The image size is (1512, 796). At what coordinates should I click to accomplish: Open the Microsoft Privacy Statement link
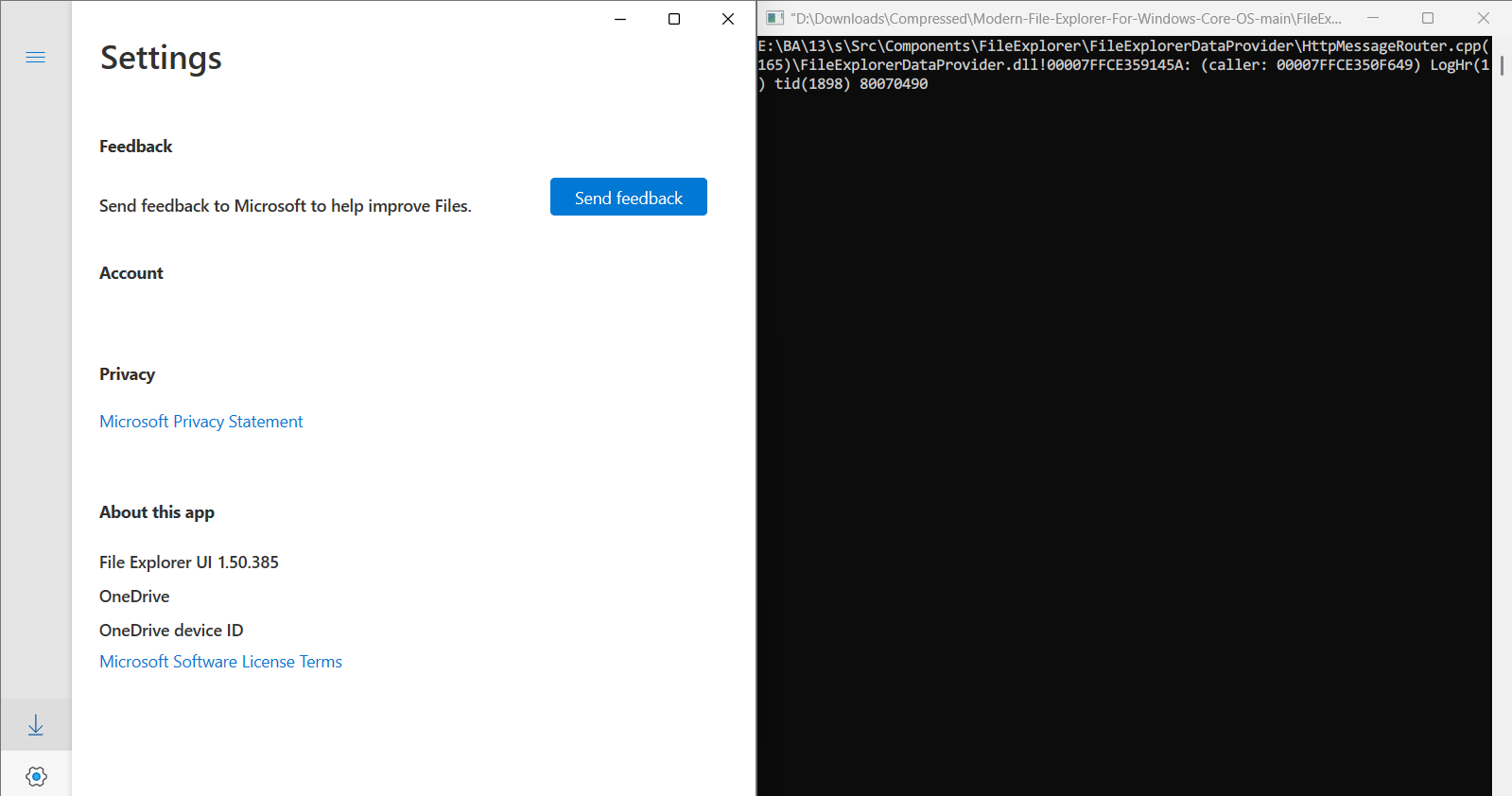pyautogui.click(x=201, y=422)
